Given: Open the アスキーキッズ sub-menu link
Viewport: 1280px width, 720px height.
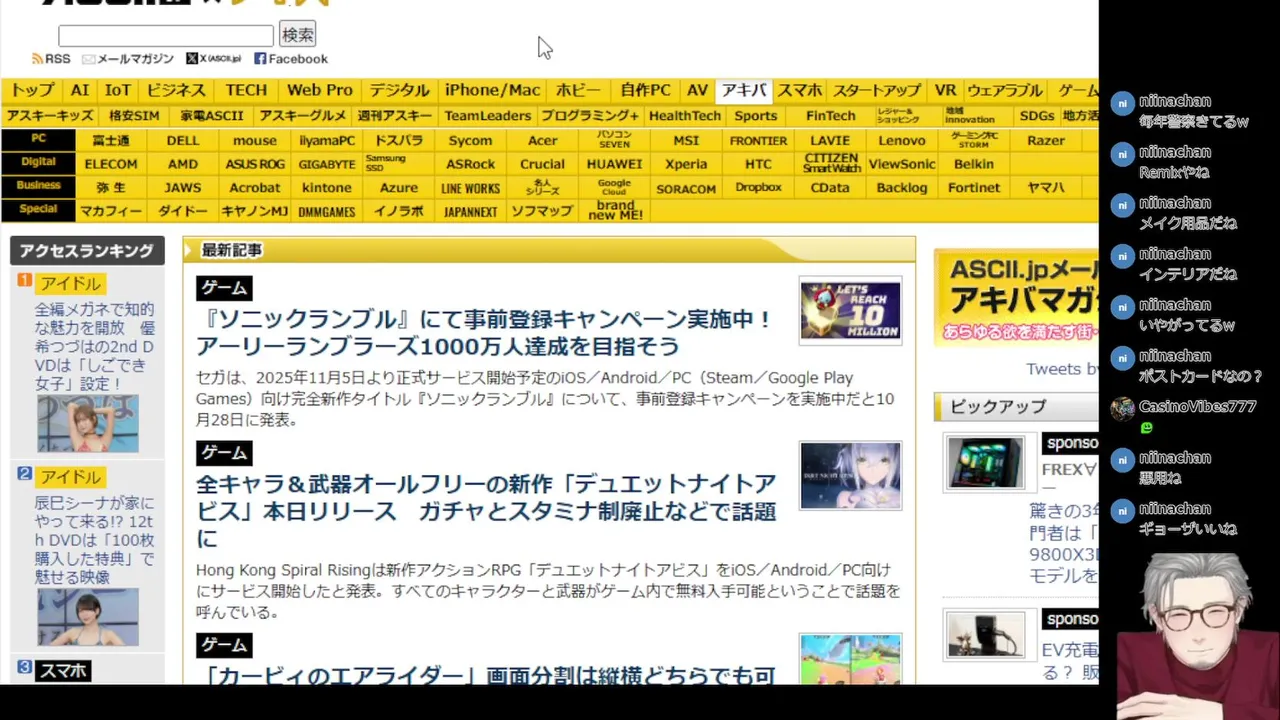Looking at the screenshot, I should 49,116.
